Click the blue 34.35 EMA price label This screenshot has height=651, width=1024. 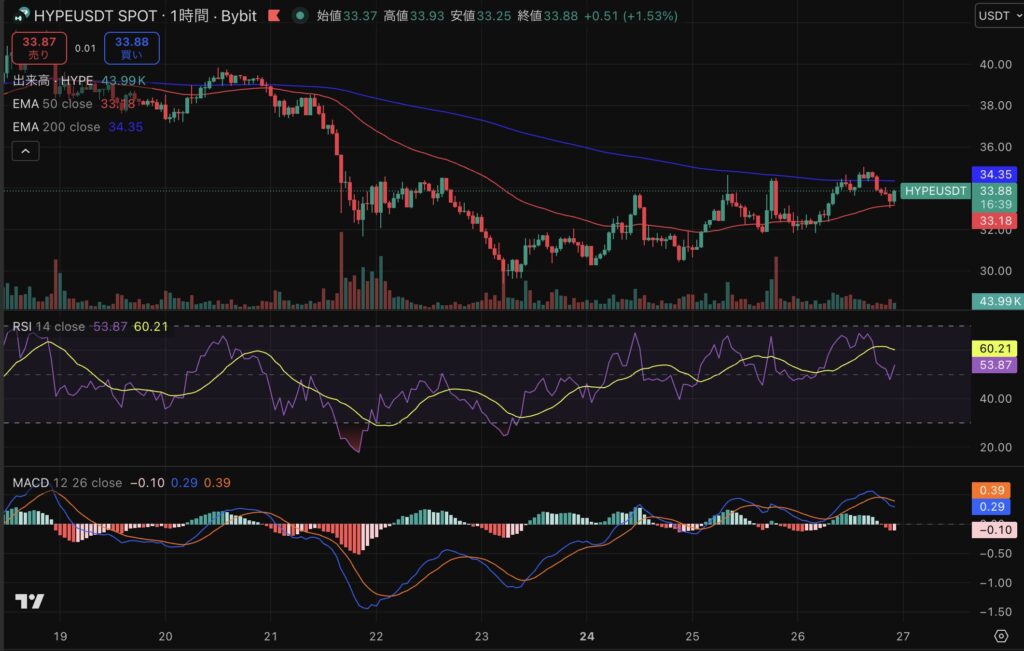pyautogui.click(x=996, y=174)
